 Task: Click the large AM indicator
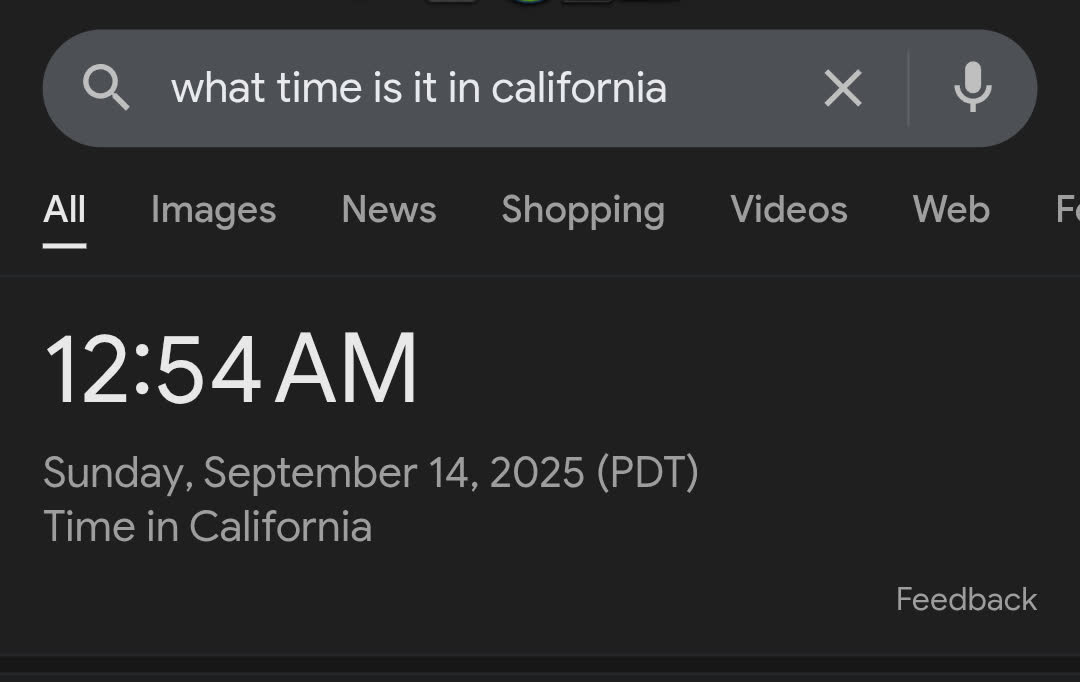[x=346, y=369]
